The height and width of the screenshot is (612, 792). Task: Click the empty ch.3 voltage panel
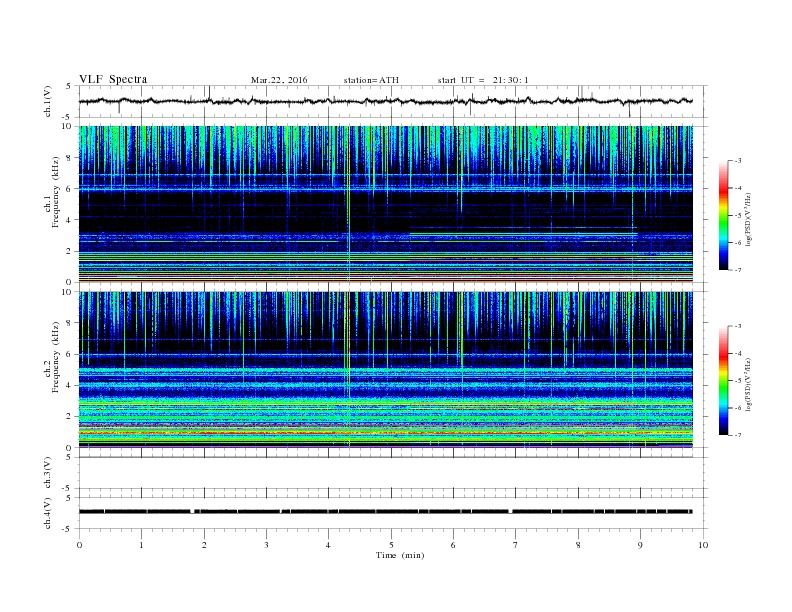pos(392,473)
